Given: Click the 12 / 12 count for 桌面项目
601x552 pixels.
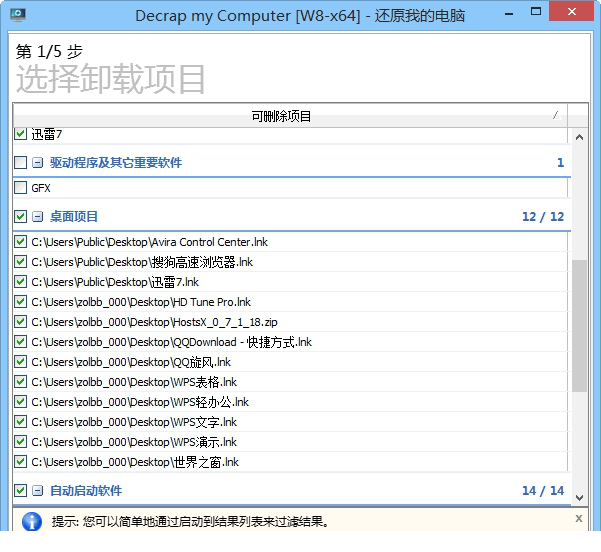Looking at the screenshot, I should pos(543,217).
